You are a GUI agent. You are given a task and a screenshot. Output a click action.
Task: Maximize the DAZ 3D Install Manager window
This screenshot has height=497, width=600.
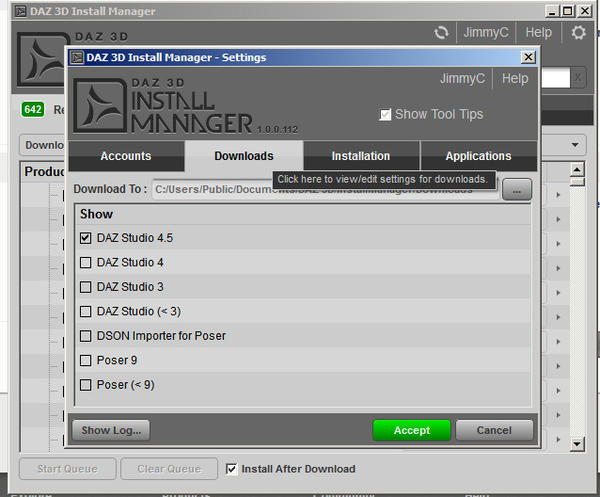click(x=568, y=11)
